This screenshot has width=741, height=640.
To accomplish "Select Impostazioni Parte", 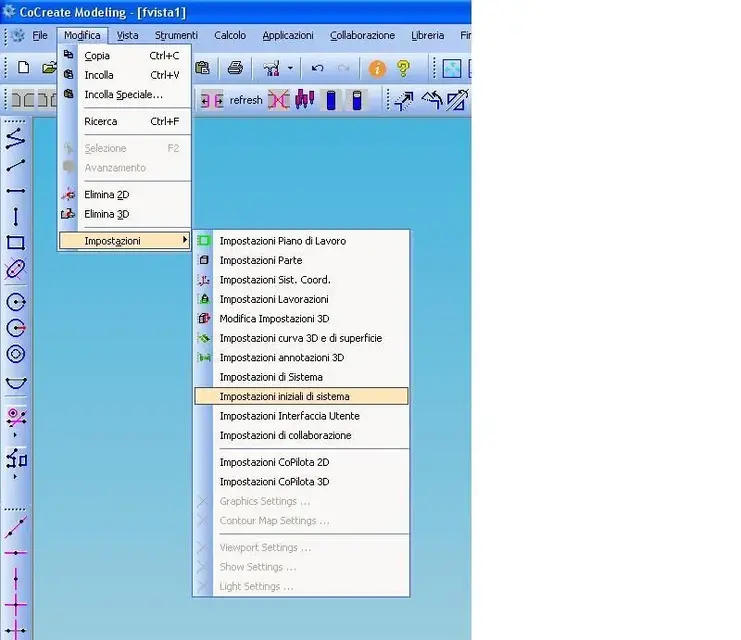I will (x=301, y=260).
